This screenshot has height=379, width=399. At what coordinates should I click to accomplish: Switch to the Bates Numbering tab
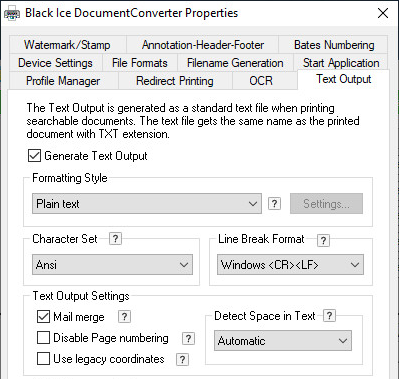pyautogui.click(x=334, y=45)
